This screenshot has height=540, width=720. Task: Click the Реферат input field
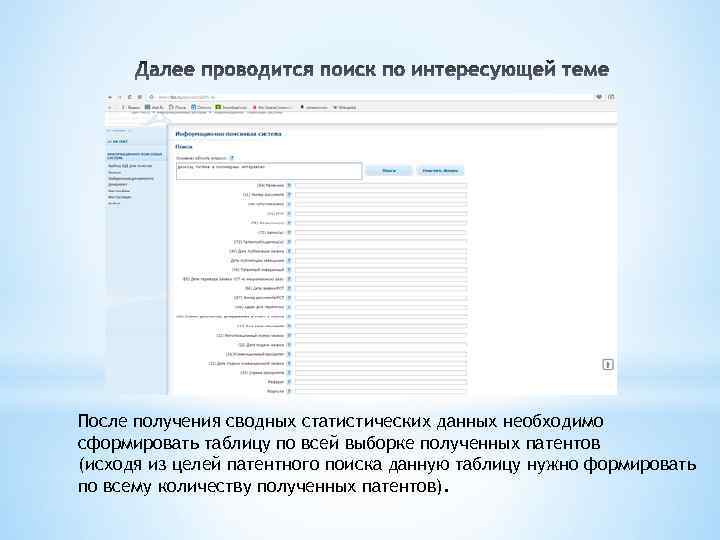coord(381,382)
